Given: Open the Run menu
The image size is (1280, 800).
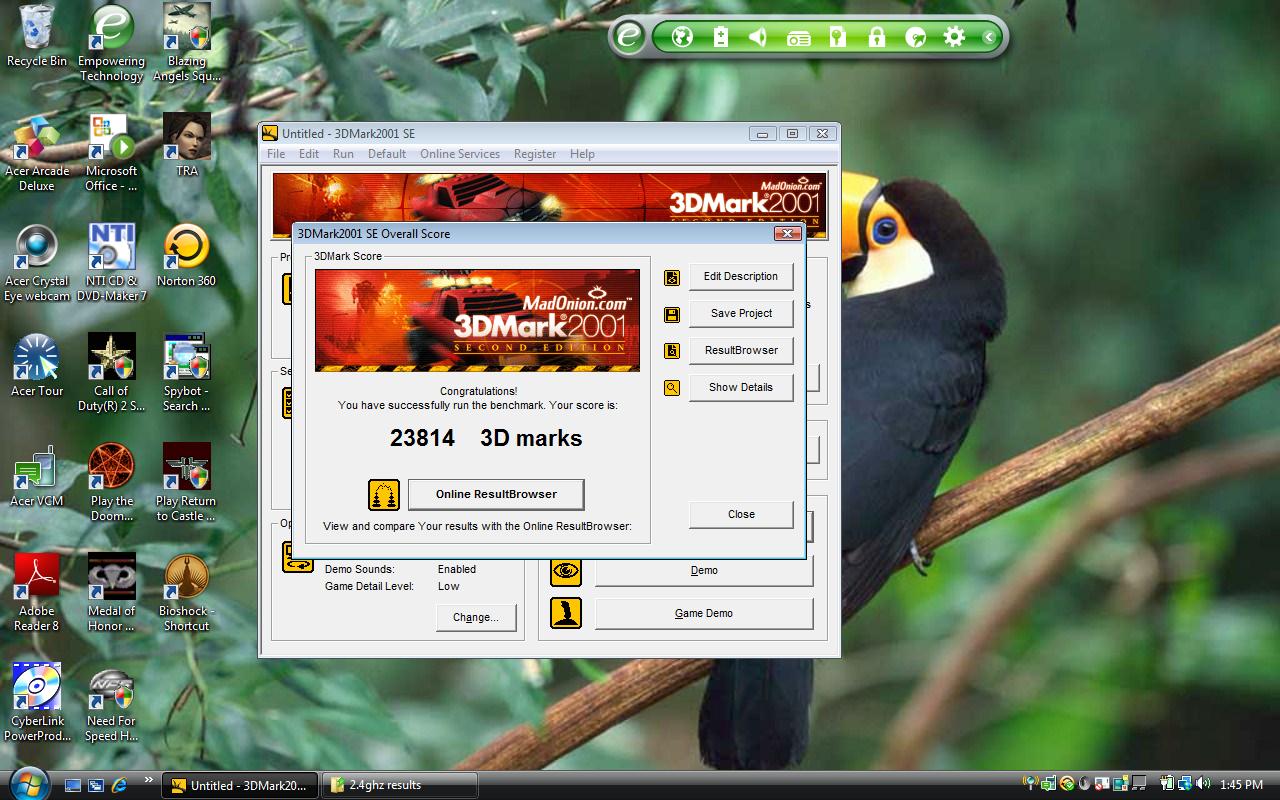Looking at the screenshot, I should [x=343, y=154].
